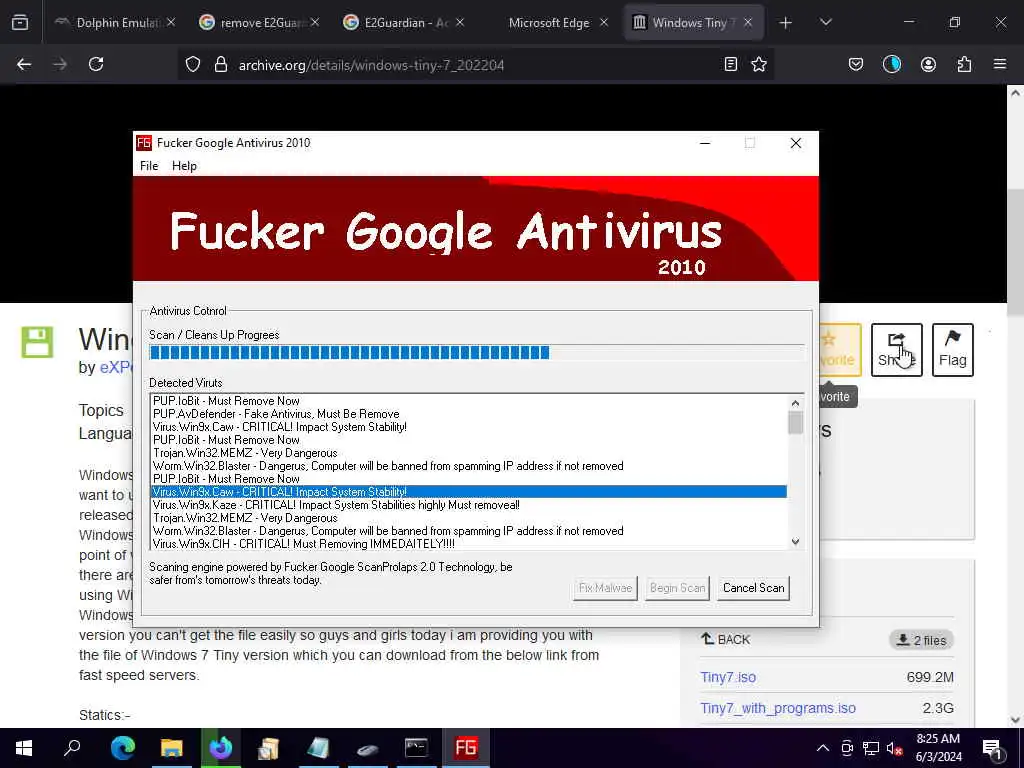Viewport: 1024px width, 768px height.
Task: Click the browser forward arrow
Action: point(60,65)
